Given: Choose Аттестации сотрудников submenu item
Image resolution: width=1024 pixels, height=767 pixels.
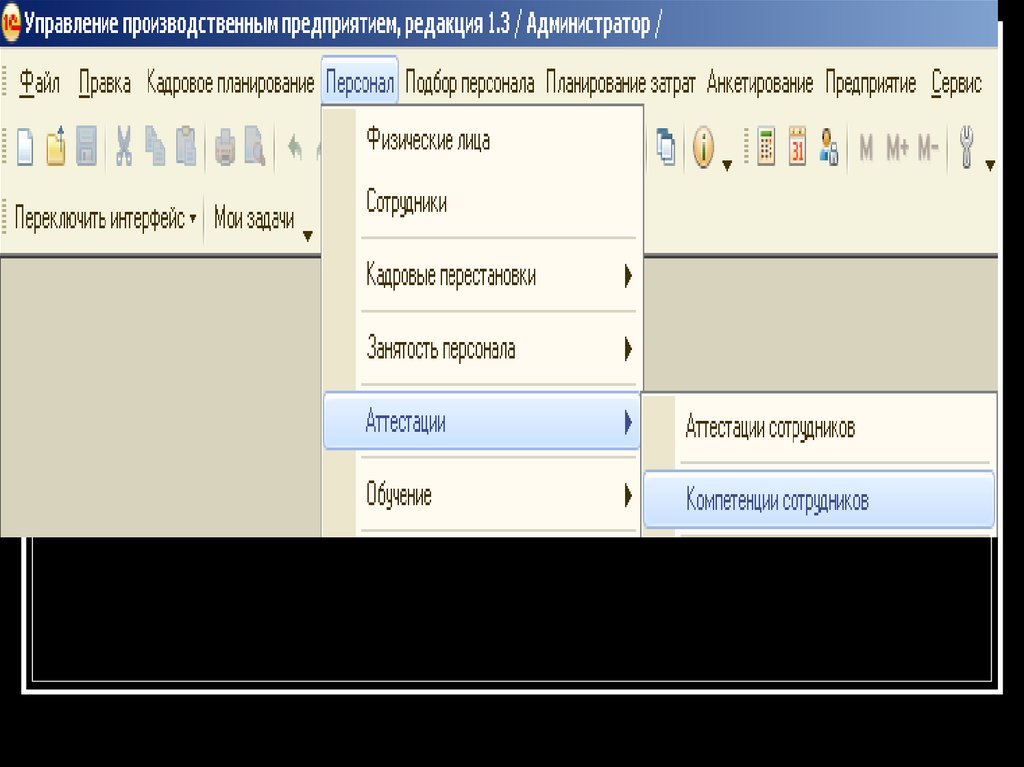Looking at the screenshot, I should tap(819, 428).
